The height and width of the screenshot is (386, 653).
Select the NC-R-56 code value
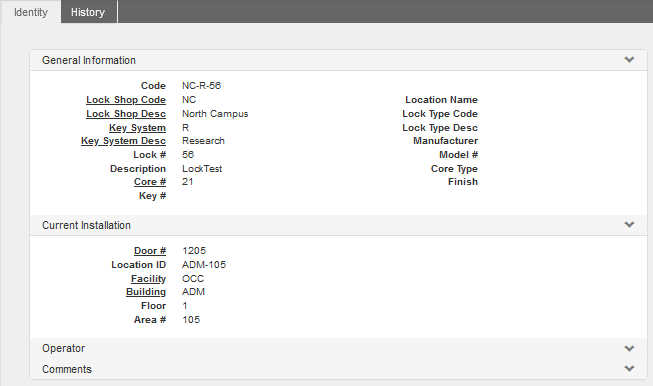pos(201,86)
